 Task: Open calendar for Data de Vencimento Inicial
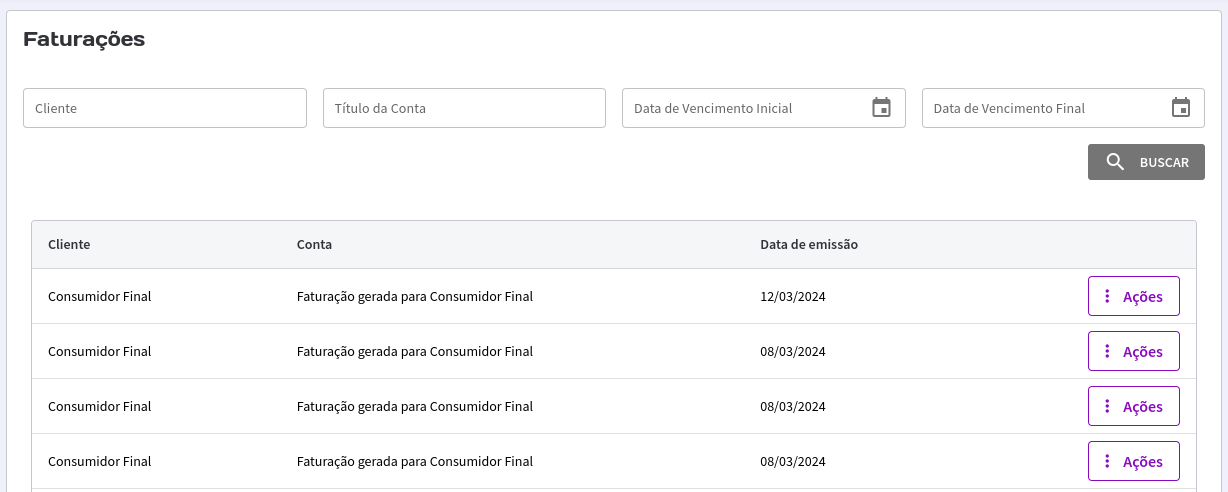881,108
